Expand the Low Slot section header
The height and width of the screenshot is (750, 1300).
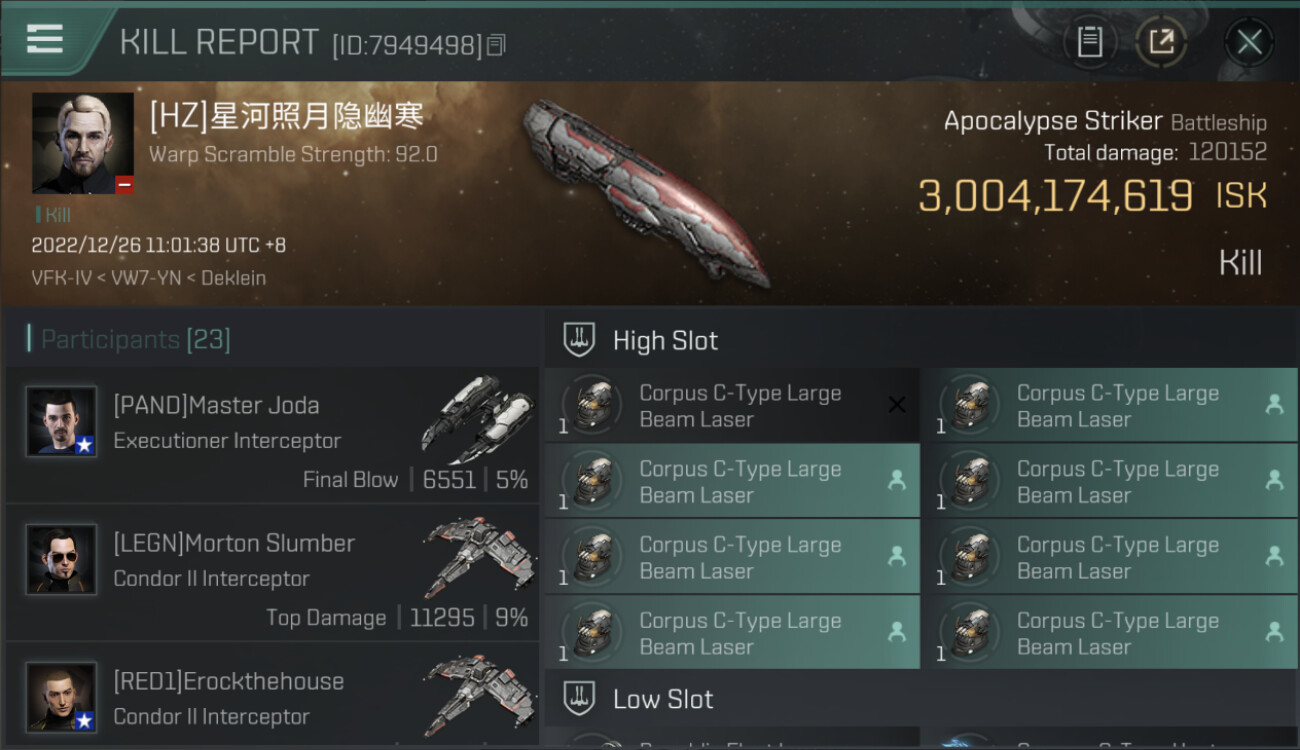pyautogui.click(x=922, y=698)
